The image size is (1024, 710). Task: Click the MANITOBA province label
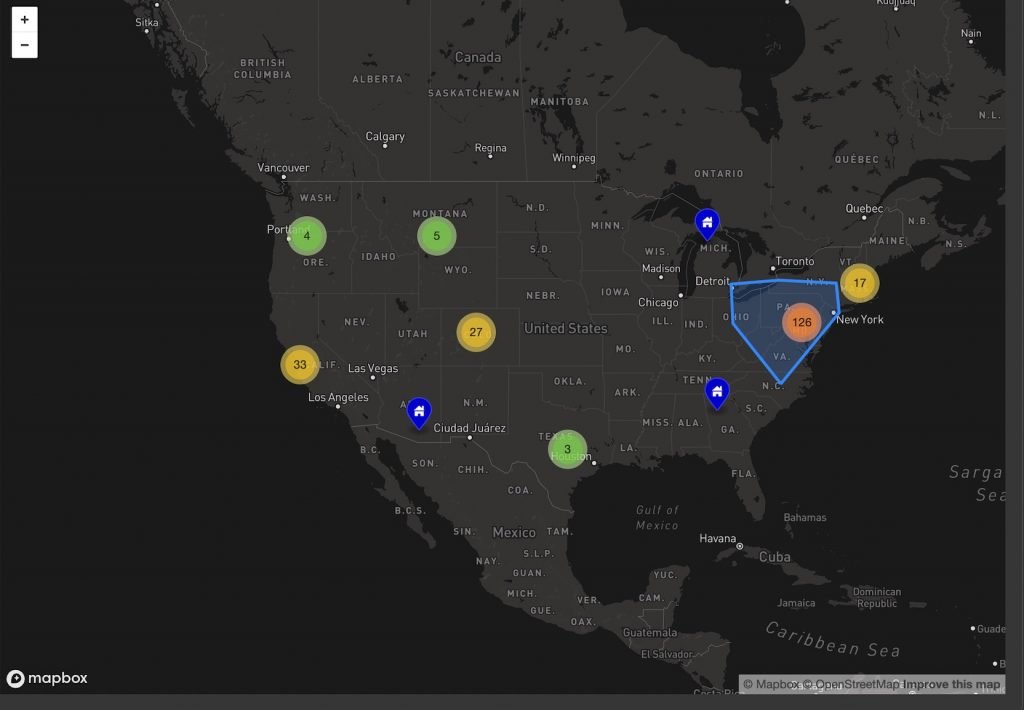click(x=560, y=101)
